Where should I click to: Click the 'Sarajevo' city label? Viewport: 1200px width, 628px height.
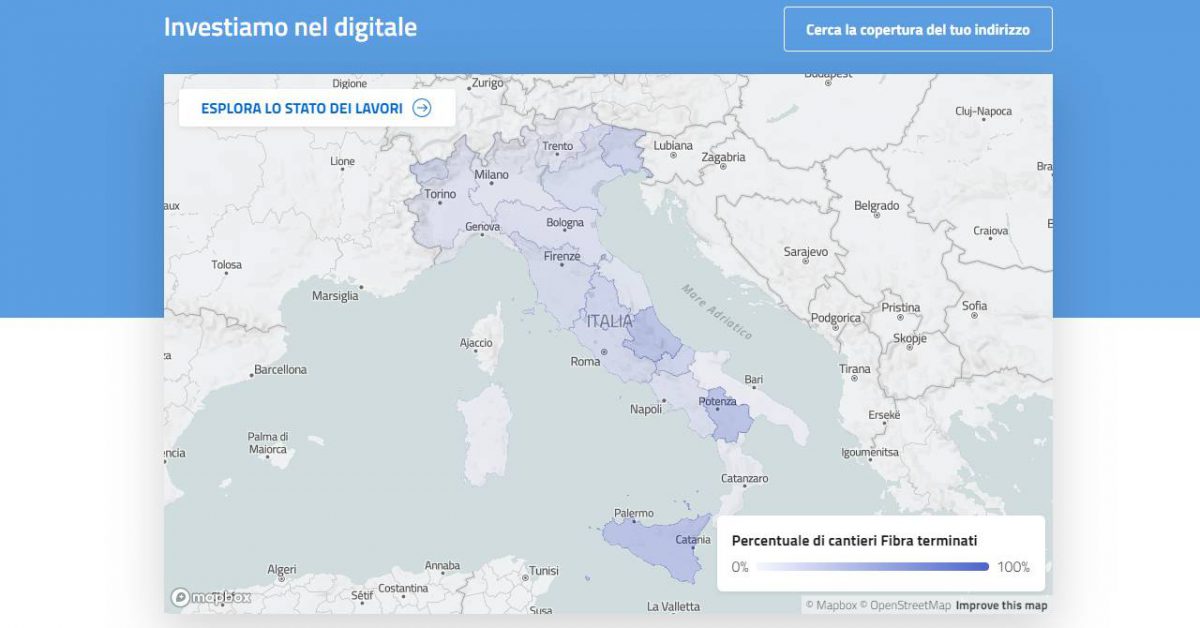pos(805,252)
